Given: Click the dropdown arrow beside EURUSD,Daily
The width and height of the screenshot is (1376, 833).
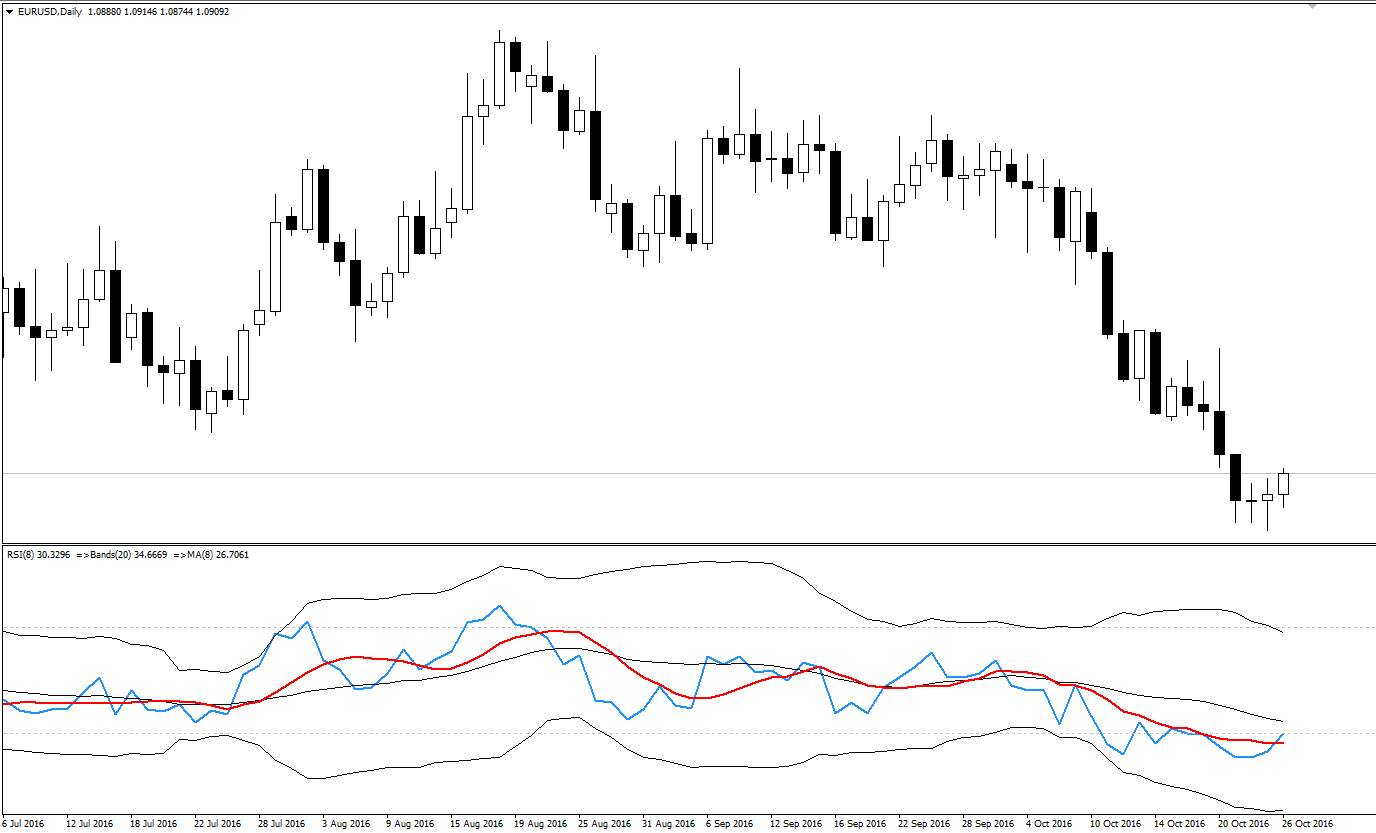Looking at the screenshot, I should [x=9, y=12].
